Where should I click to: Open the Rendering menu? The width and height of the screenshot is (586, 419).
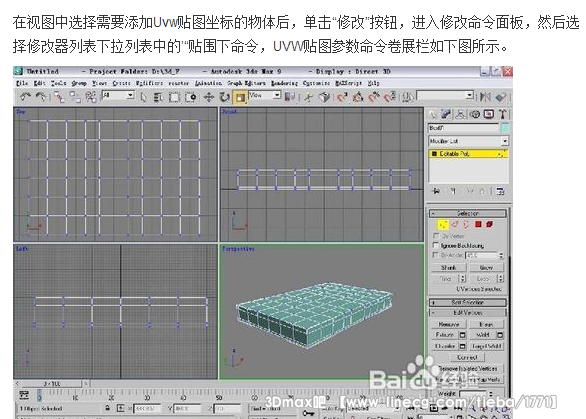tap(284, 83)
